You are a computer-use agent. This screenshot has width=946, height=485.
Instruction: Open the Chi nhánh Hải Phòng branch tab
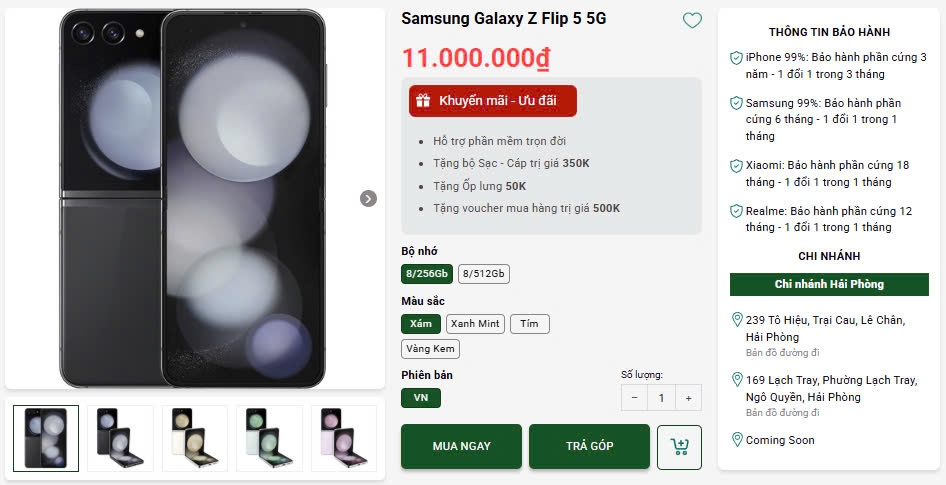[x=829, y=284]
